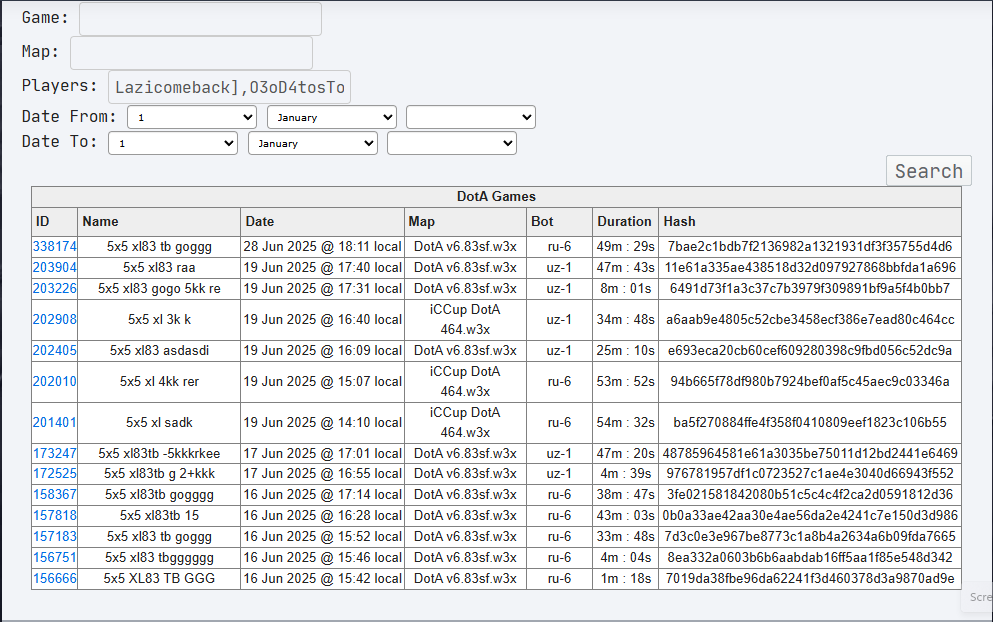
Task: Focus the Map input box
Action: [x=191, y=53]
